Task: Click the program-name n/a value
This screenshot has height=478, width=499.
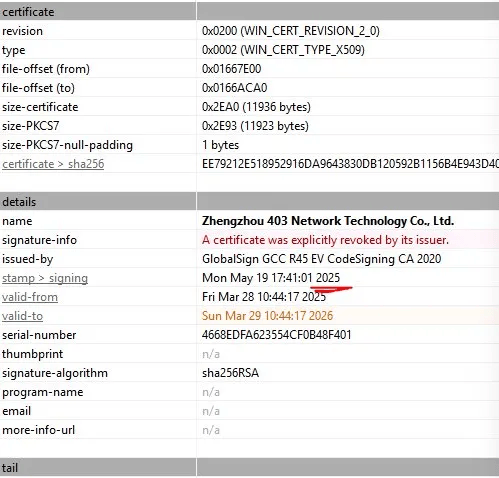Action: click(211, 392)
